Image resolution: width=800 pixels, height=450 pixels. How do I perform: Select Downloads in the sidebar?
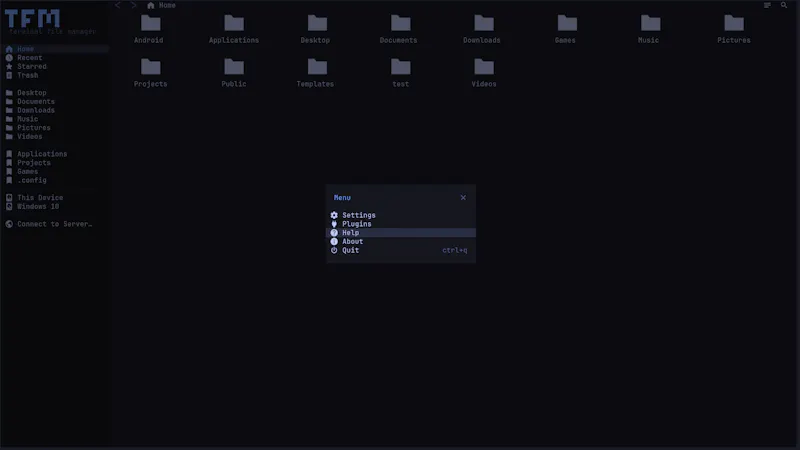pos(55,110)
